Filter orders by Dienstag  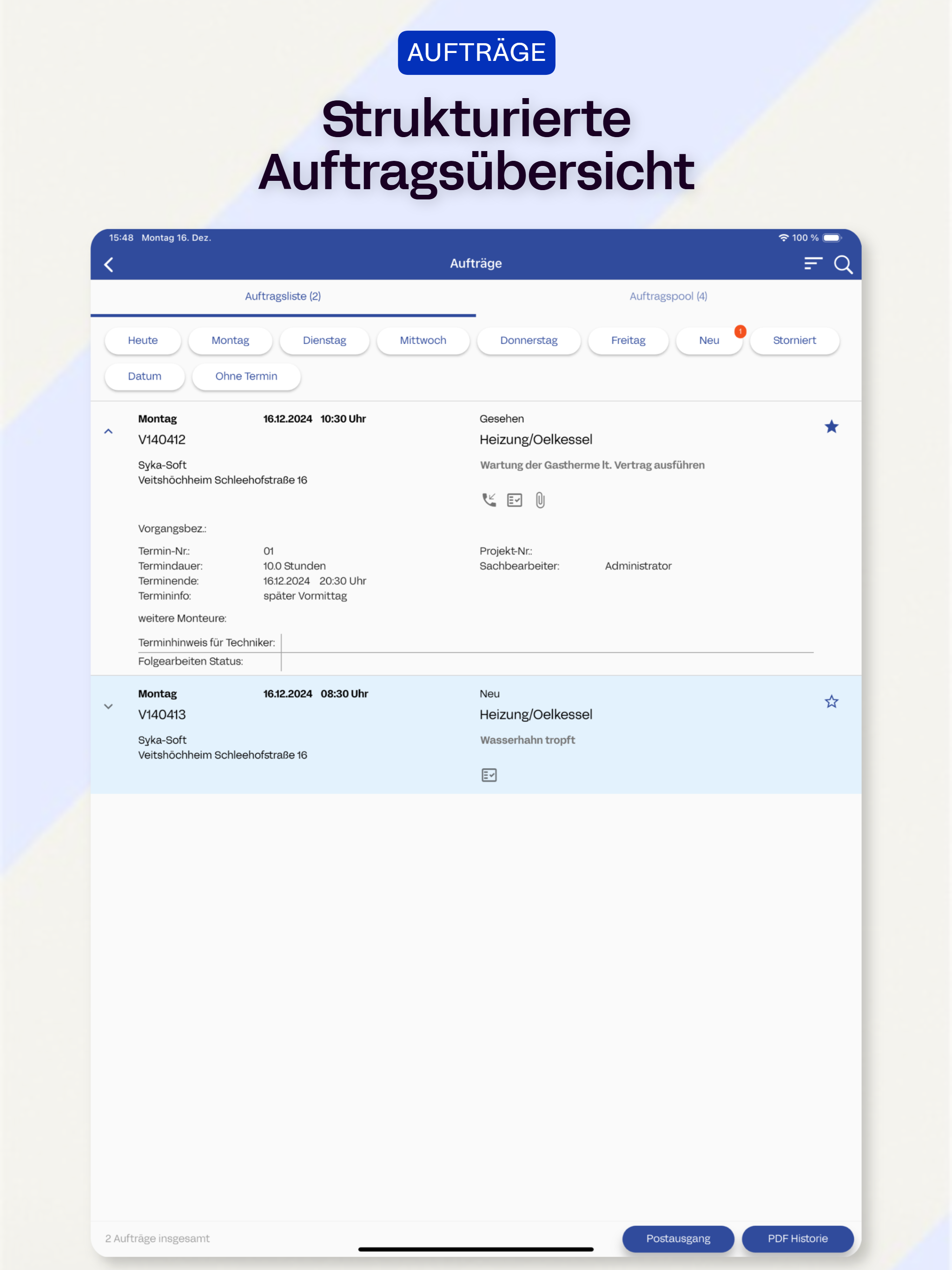pos(324,340)
